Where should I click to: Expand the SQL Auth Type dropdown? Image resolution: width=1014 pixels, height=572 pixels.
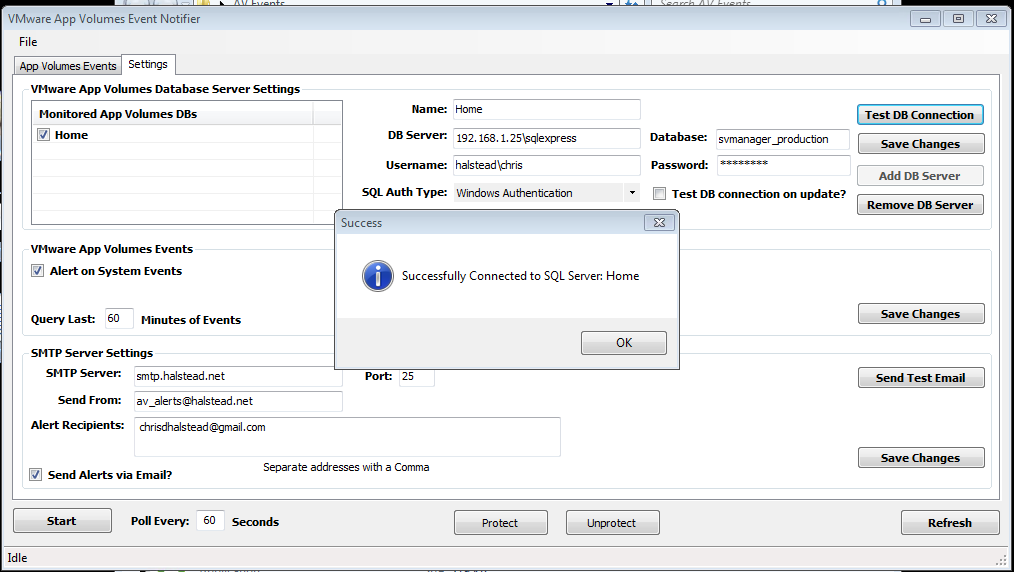pyautogui.click(x=632, y=193)
